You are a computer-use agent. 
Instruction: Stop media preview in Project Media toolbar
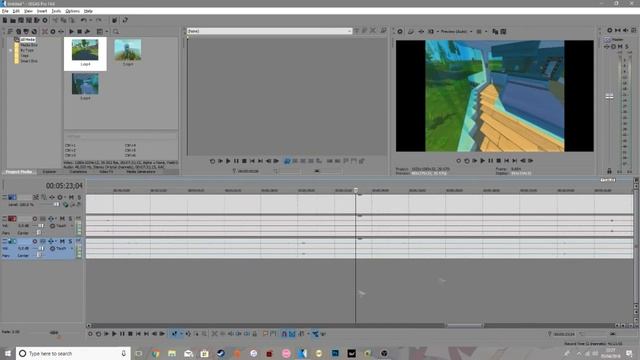point(80,31)
